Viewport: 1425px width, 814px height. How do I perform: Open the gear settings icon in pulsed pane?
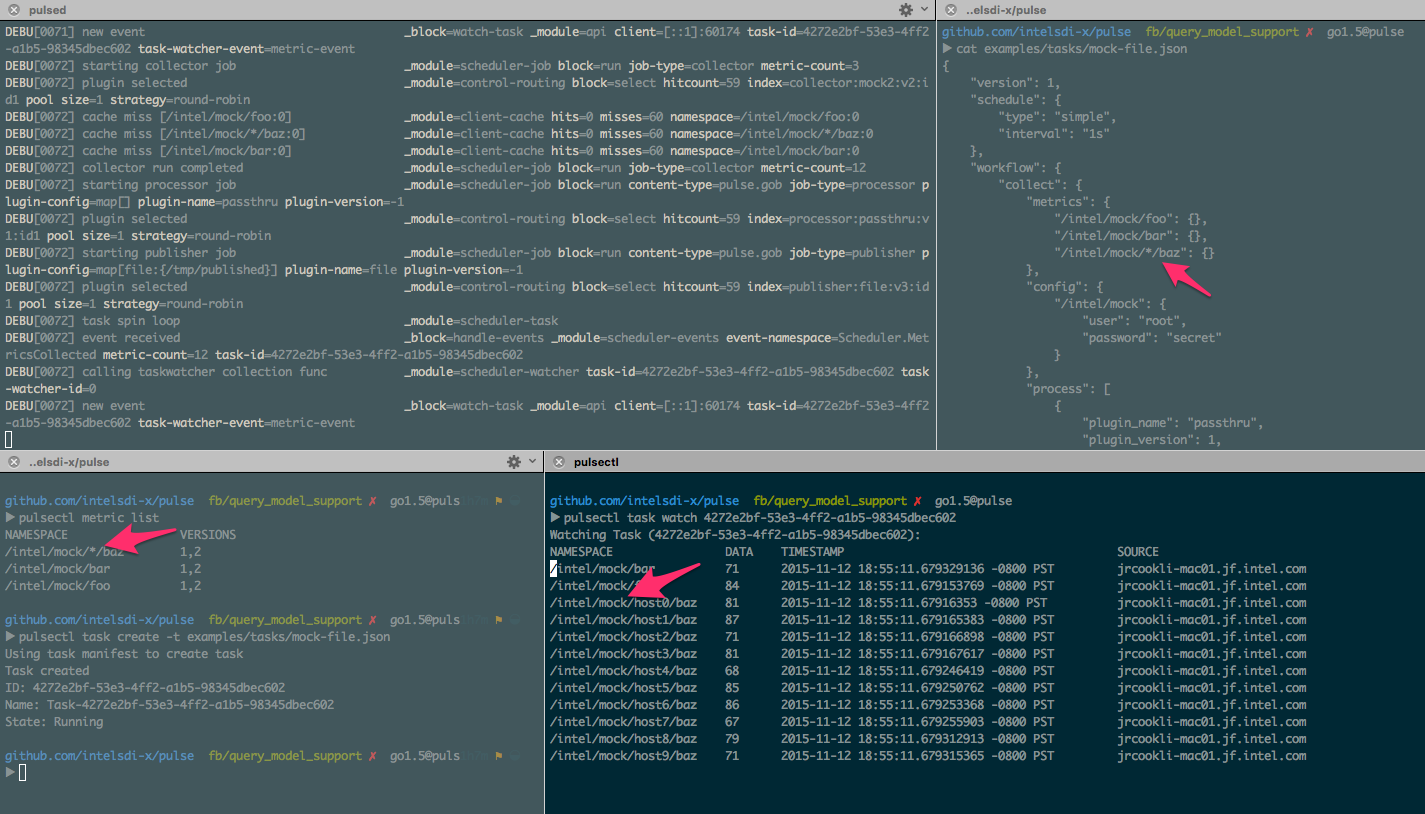tap(906, 9)
